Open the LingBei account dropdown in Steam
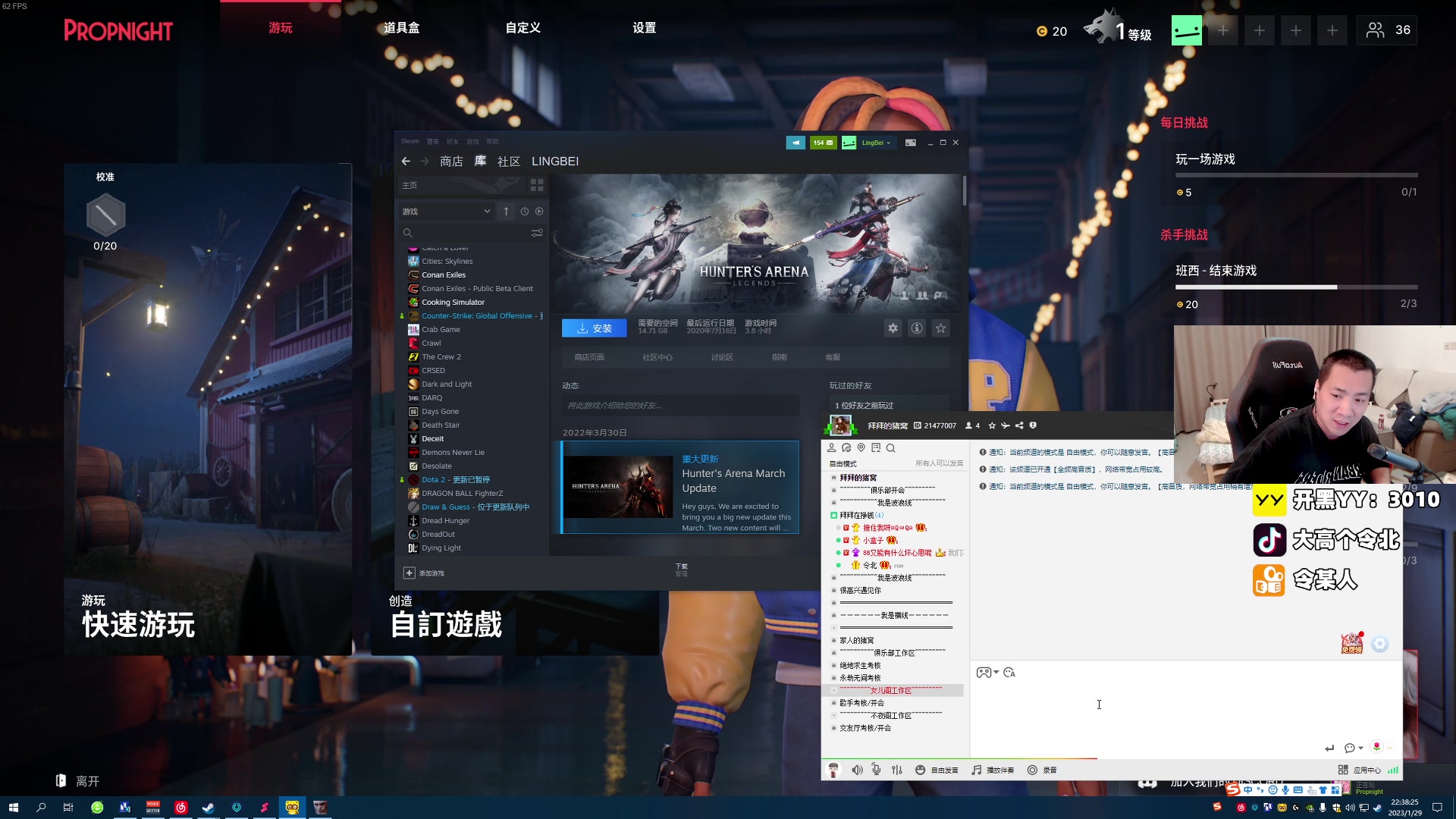Screen dimensions: 1456x819 [877, 143]
